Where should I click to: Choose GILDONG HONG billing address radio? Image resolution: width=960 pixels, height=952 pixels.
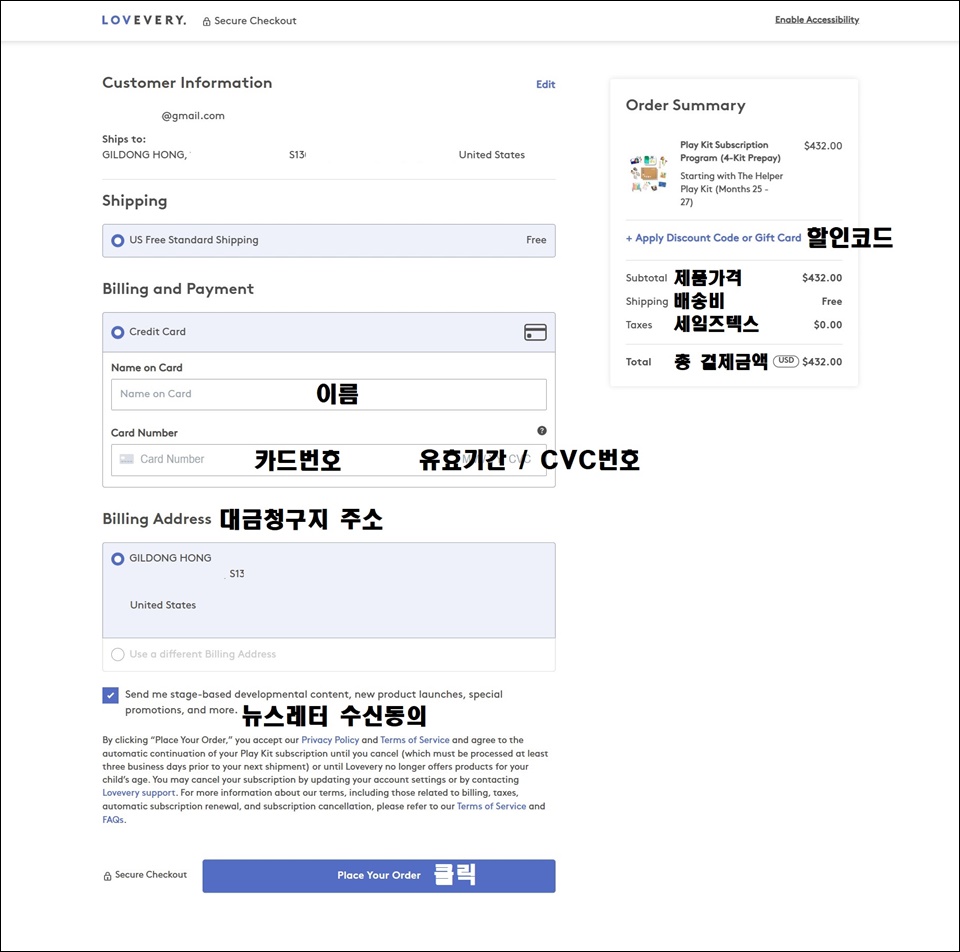pyautogui.click(x=118, y=559)
